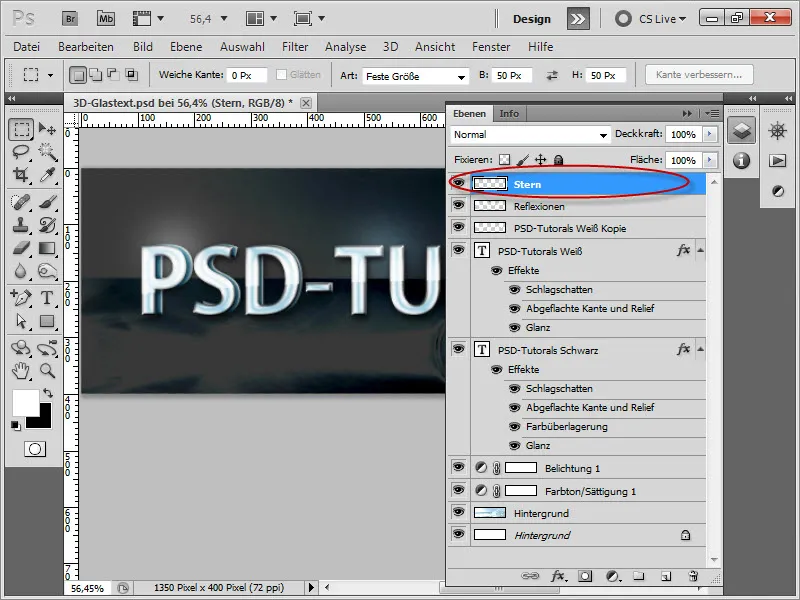This screenshot has width=800, height=600.
Task: Click the Kante verbessern button
Action: tap(699, 74)
